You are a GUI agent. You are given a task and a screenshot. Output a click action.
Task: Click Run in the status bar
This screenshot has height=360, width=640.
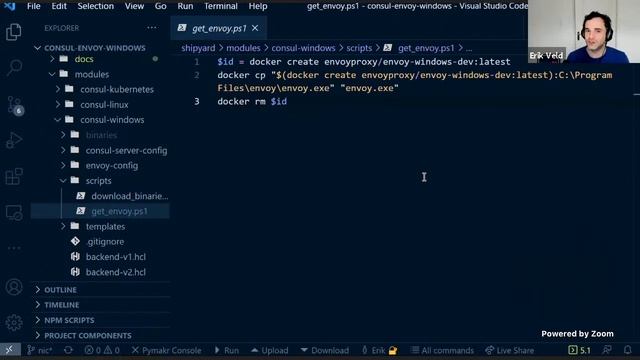tap(227, 350)
